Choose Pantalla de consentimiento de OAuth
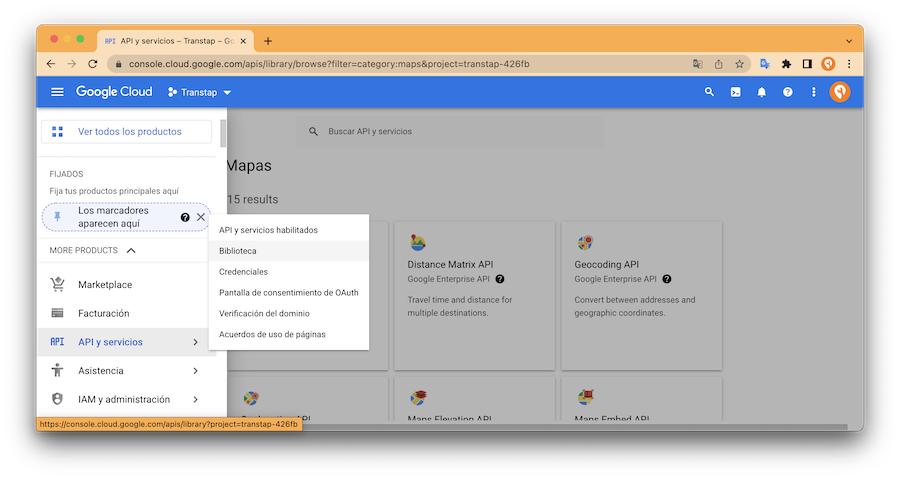Screen dimensions: 900x479 289,293
